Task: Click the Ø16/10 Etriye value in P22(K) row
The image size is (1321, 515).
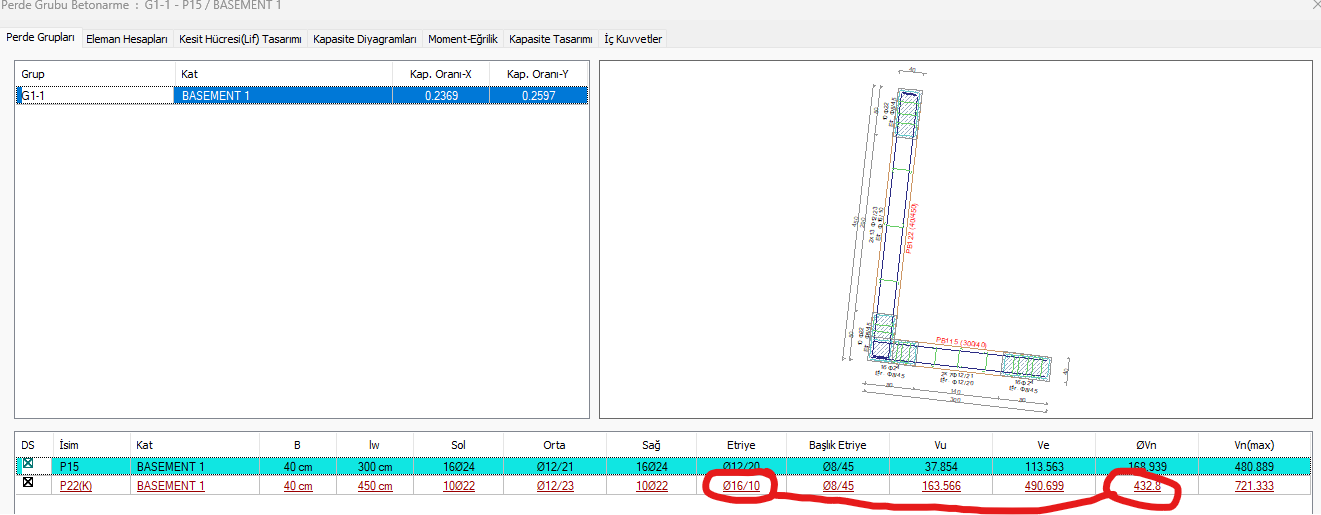Action: (741, 486)
